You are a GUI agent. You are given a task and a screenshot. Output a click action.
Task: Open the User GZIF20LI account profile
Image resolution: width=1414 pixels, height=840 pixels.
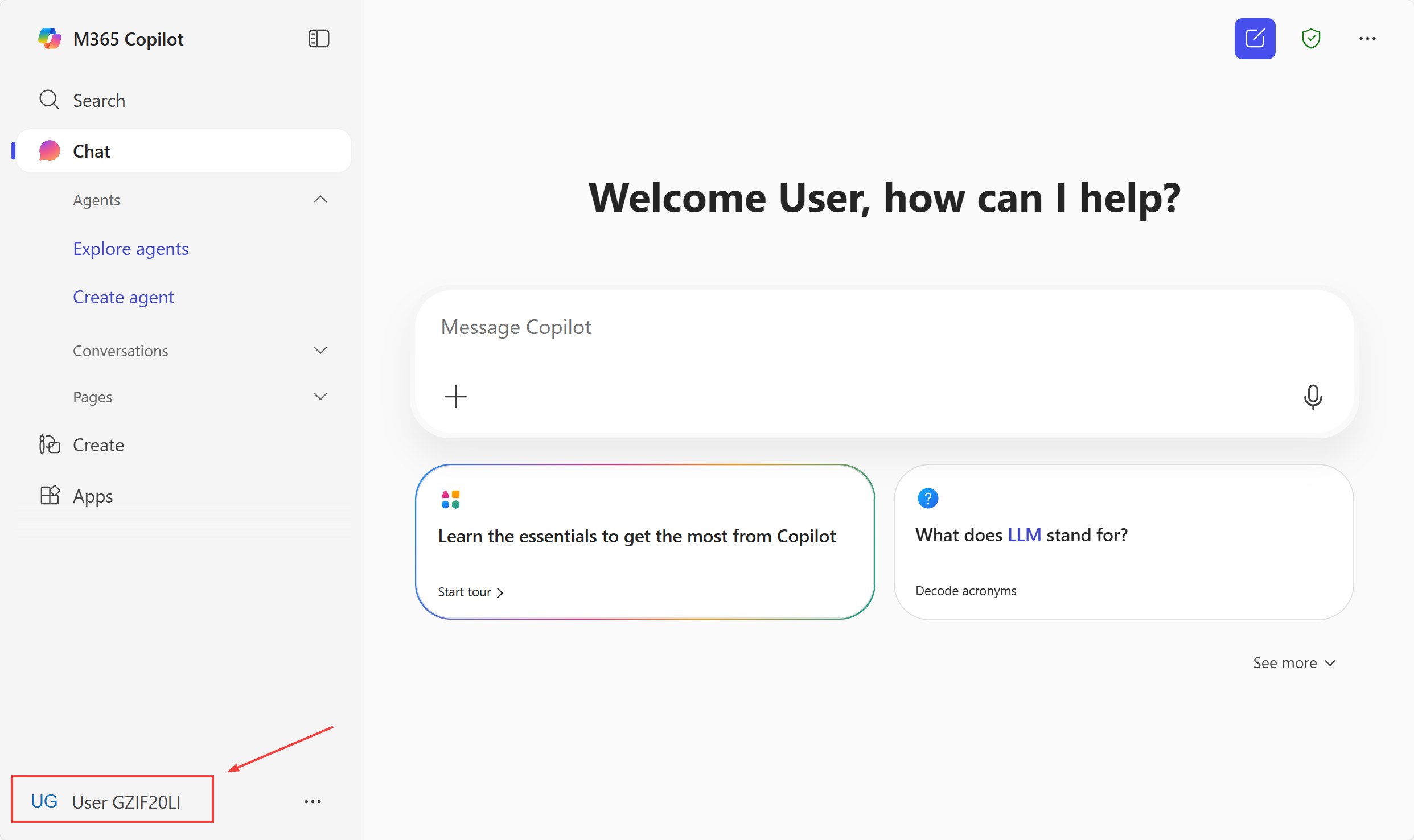coord(112,801)
